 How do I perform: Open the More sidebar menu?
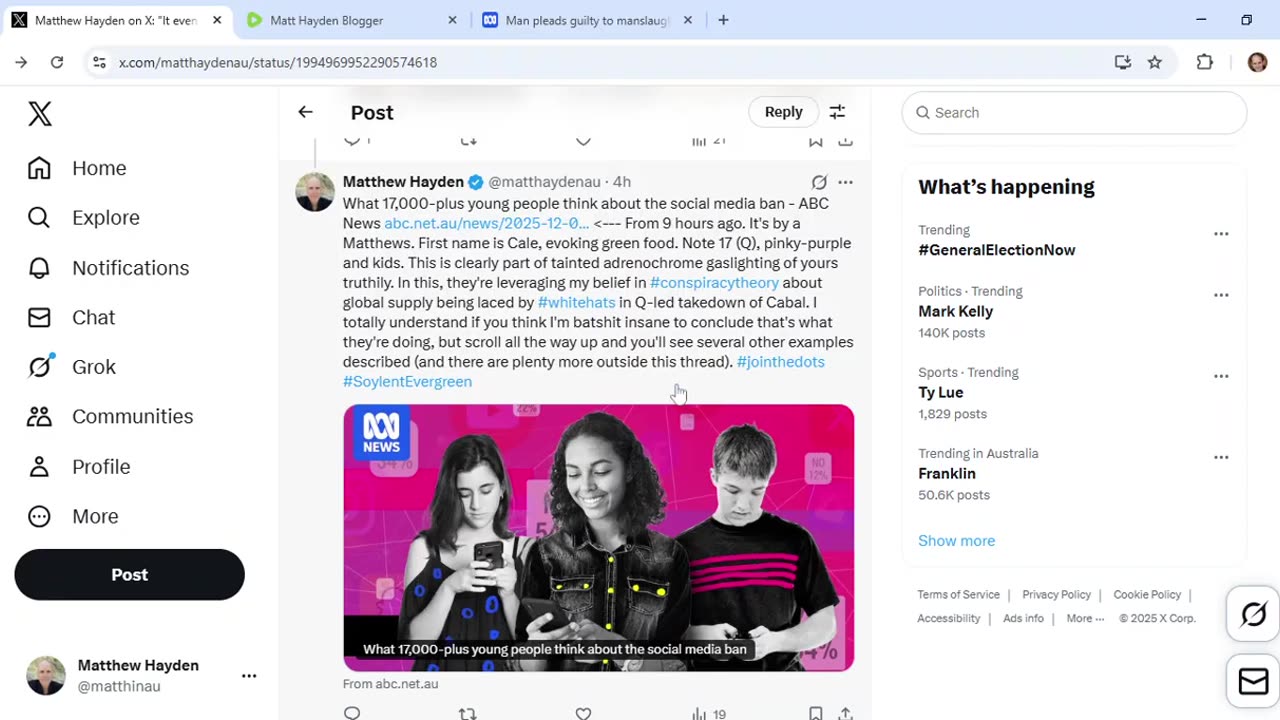[73, 516]
